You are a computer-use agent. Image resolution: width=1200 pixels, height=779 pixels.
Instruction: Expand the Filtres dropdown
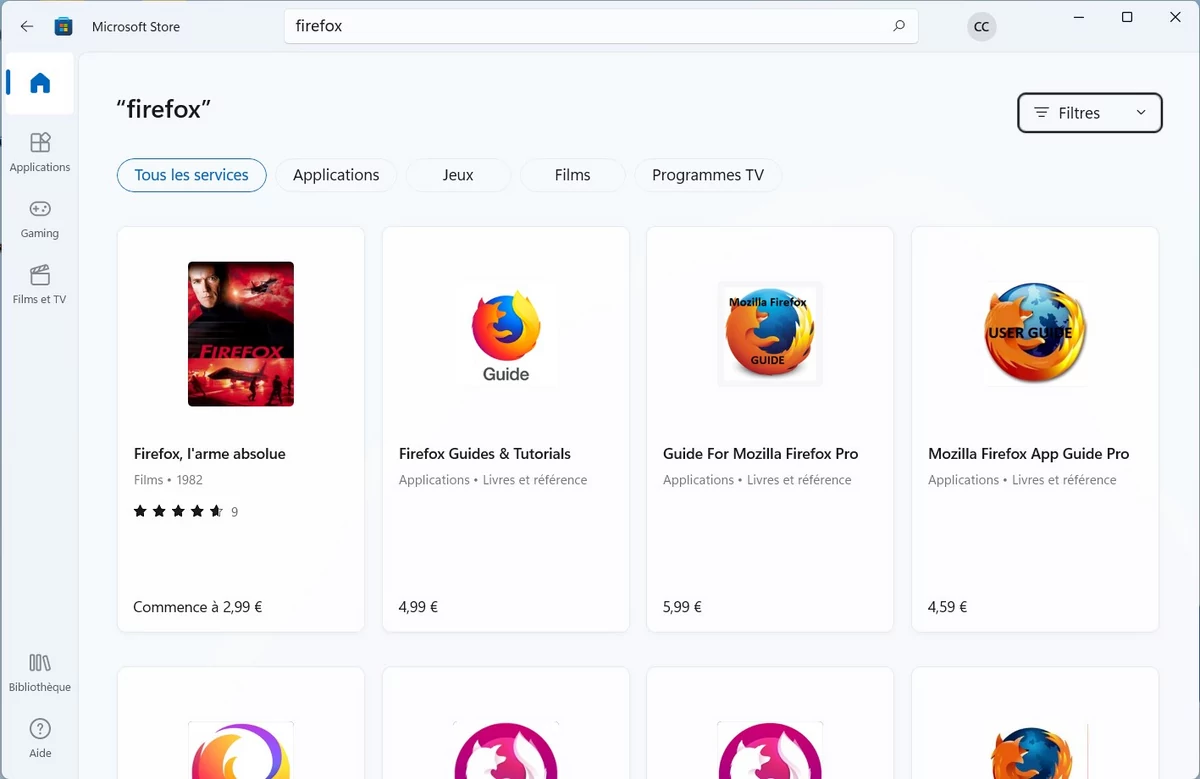click(1090, 113)
